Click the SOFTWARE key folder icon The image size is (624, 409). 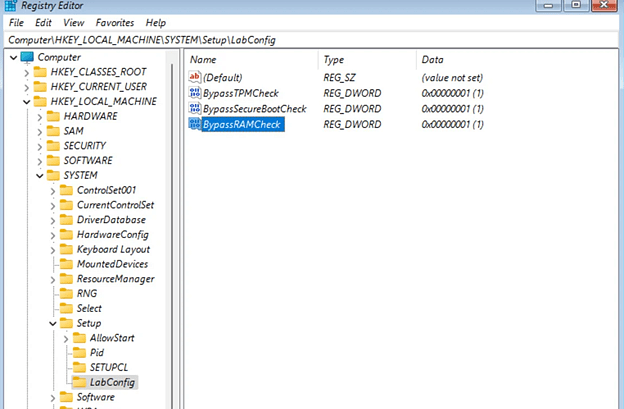(x=53, y=160)
